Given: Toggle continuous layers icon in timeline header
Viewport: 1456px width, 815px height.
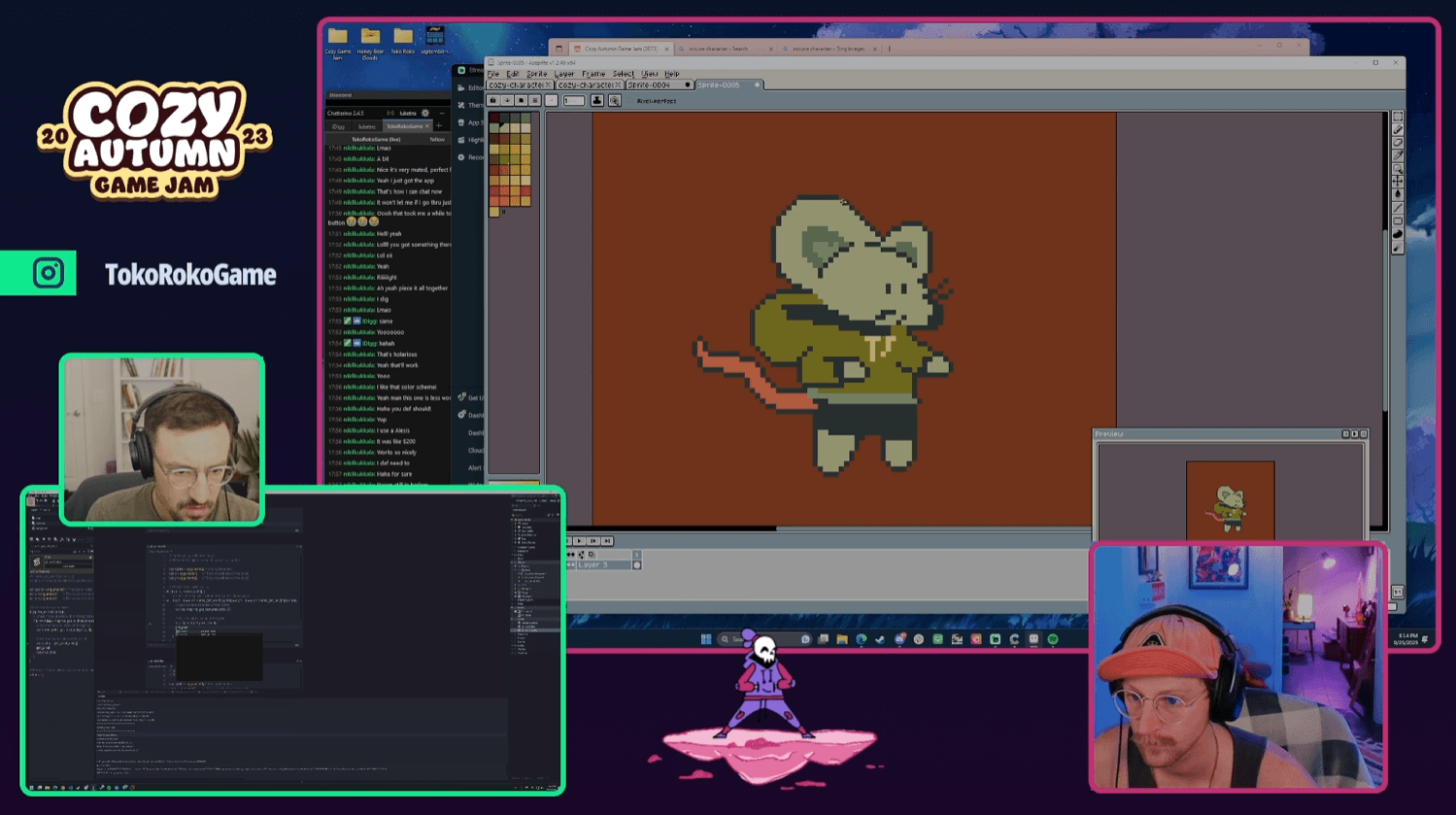Looking at the screenshot, I should (581, 555).
